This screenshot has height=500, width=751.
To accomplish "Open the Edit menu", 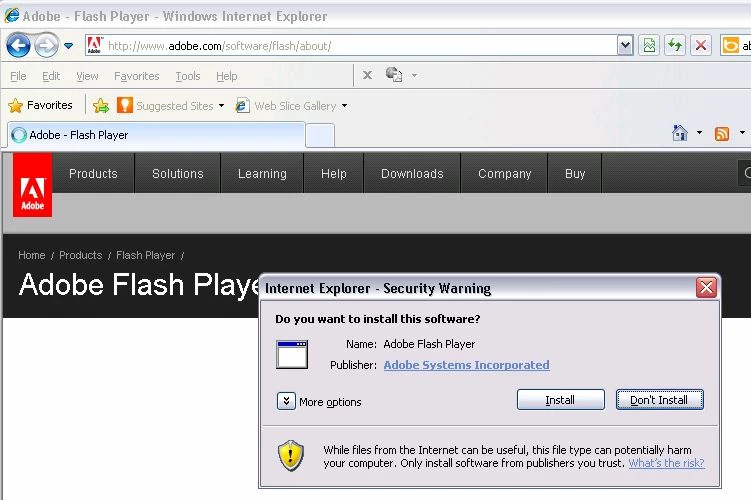I will click(x=51, y=76).
